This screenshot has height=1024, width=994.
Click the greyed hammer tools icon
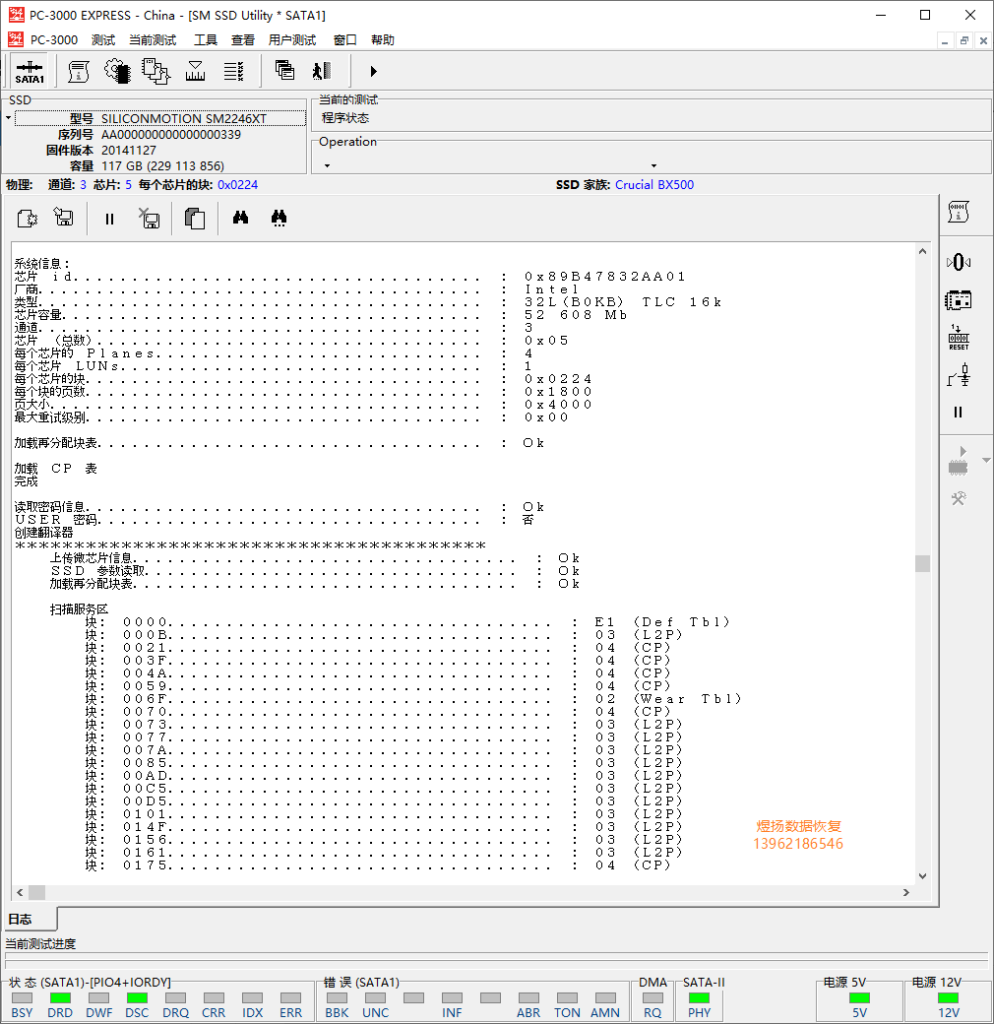click(x=958, y=499)
